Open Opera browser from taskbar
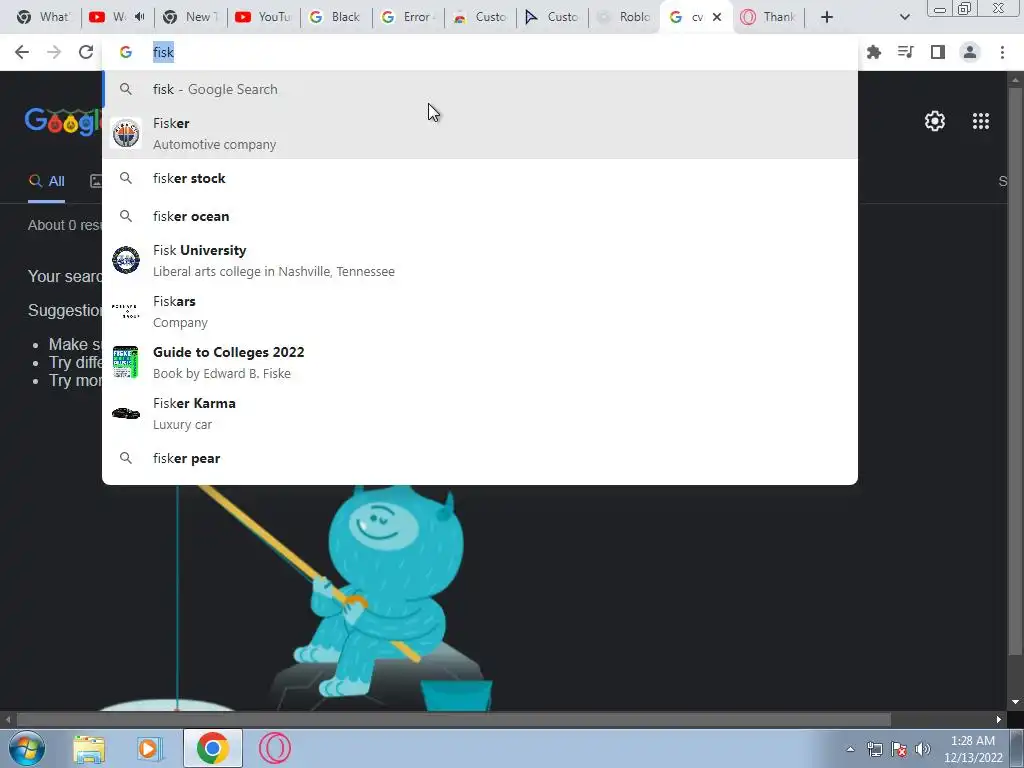 274,748
